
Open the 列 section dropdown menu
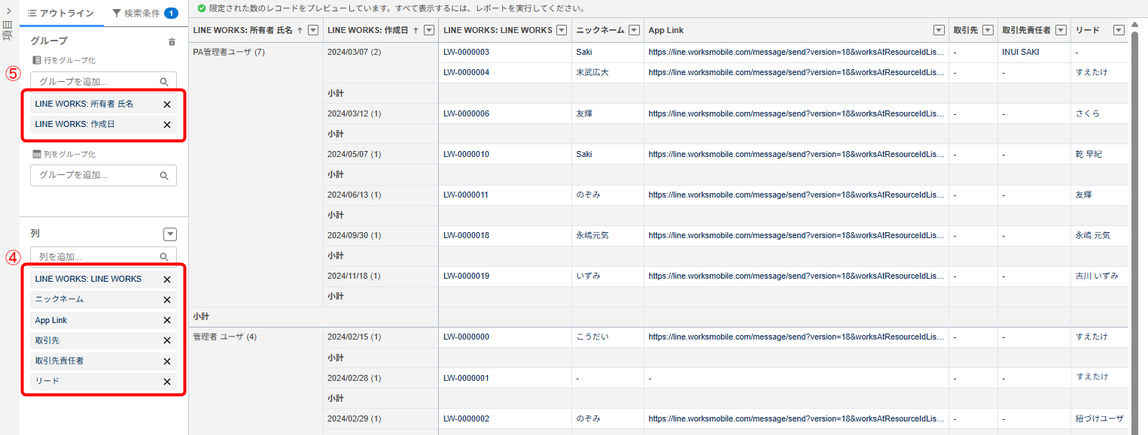coord(170,234)
